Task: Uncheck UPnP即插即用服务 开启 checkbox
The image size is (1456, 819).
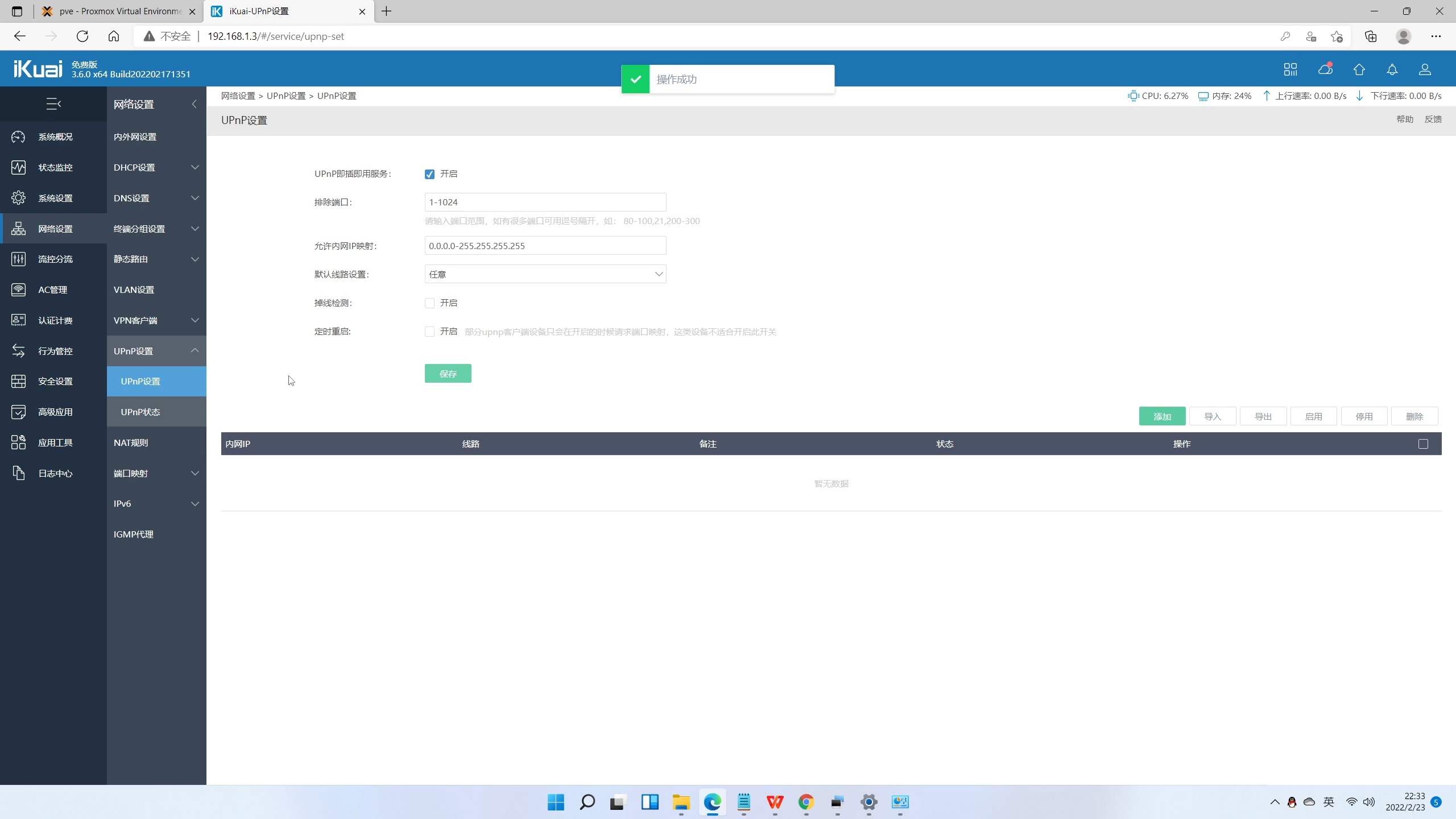Action: tap(429, 174)
